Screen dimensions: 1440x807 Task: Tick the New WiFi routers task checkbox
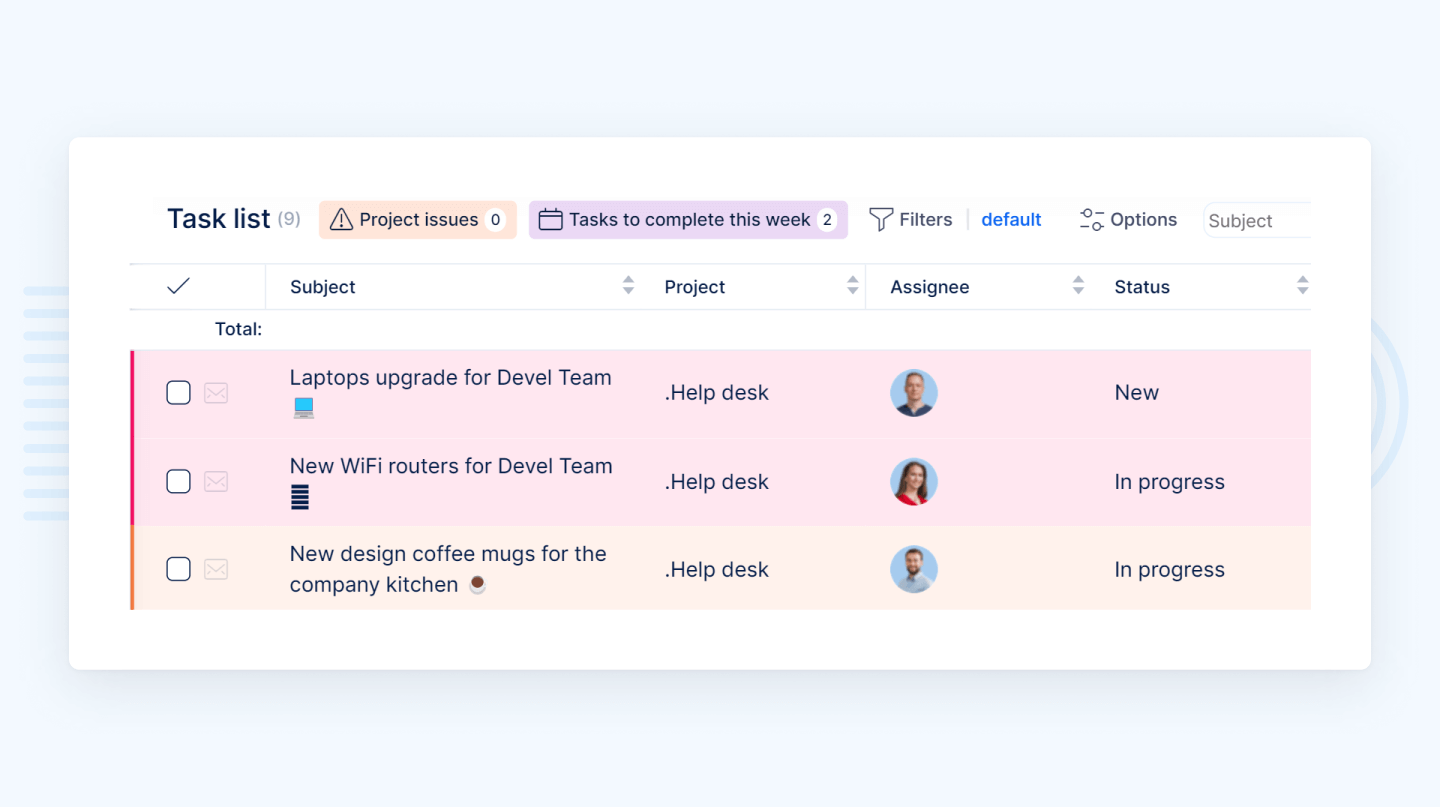pos(178,482)
